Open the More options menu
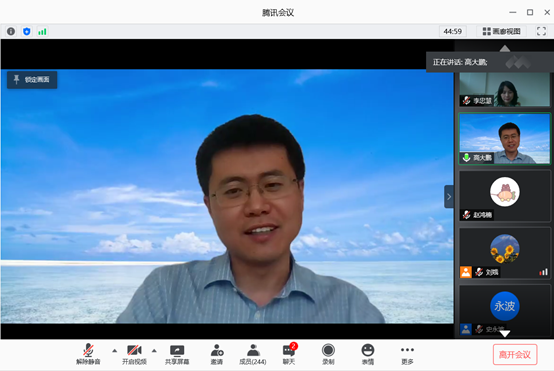554x371 pixels. pyautogui.click(x=407, y=354)
